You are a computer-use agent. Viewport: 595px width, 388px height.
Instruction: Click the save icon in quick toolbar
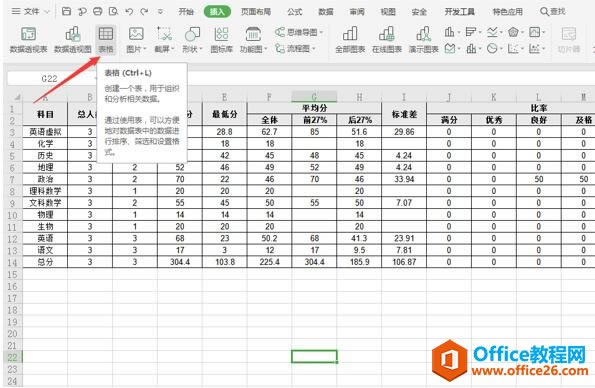pos(66,11)
